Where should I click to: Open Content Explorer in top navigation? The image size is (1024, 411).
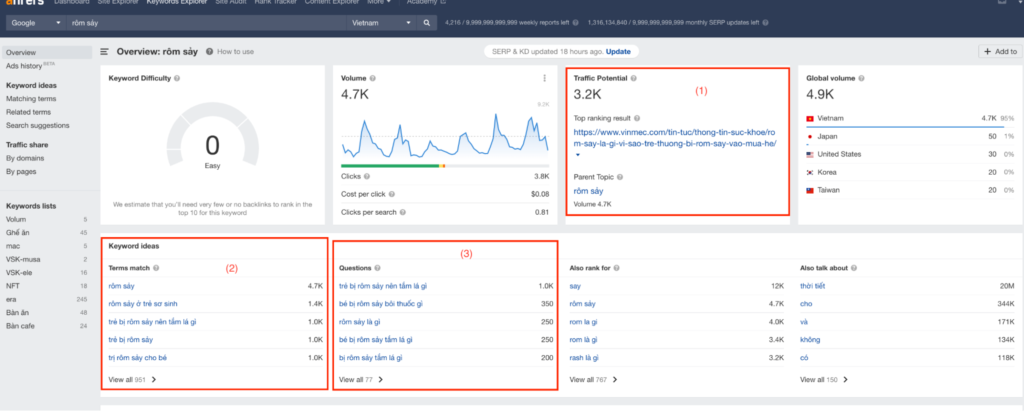(332, 2)
